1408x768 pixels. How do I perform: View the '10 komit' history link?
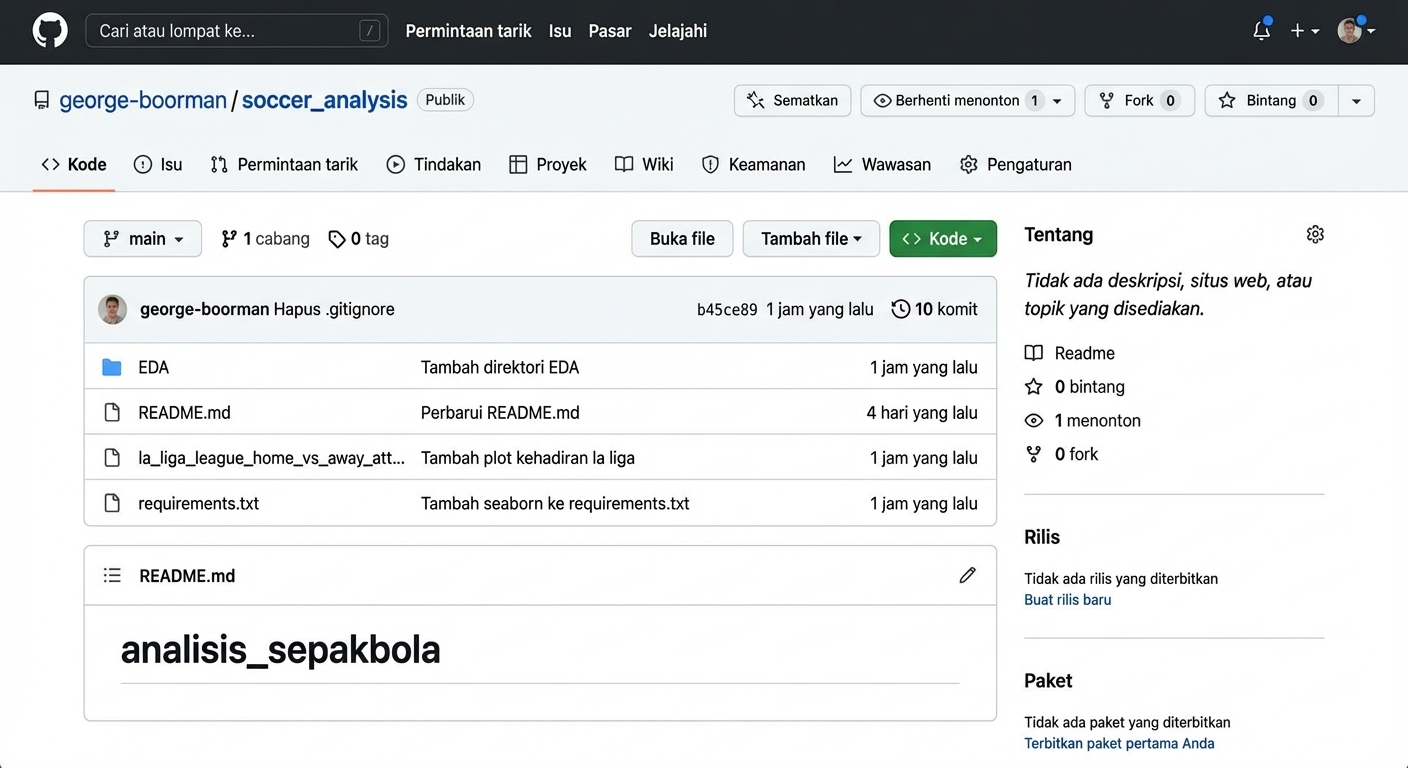(935, 309)
